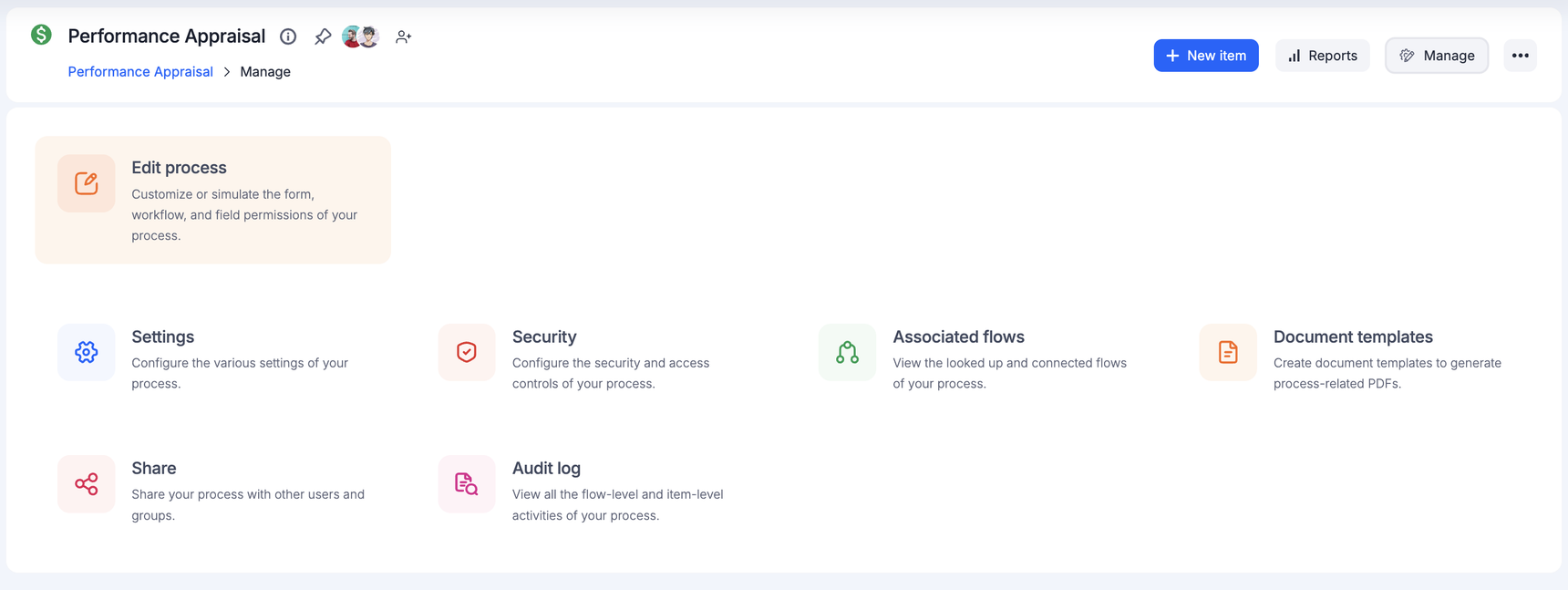1568x590 pixels.
Task: Click the Document templates file icon
Action: click(1228, 352)
